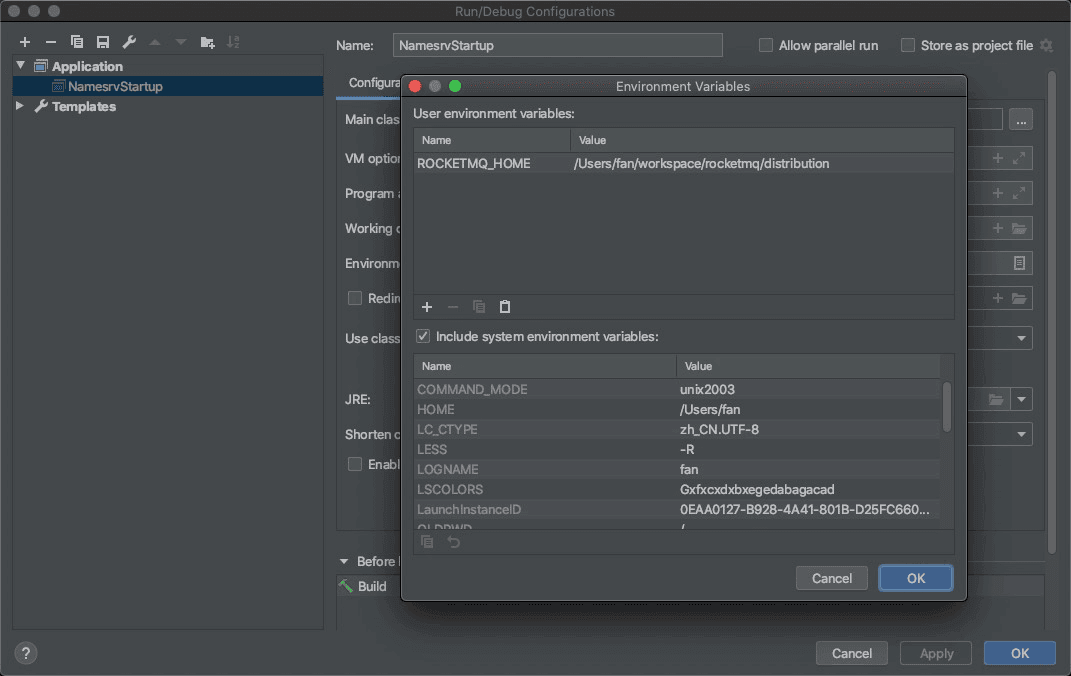Cancel the Environment Variables dialog
Screen dimensions: 1071x676
(831, 578)
